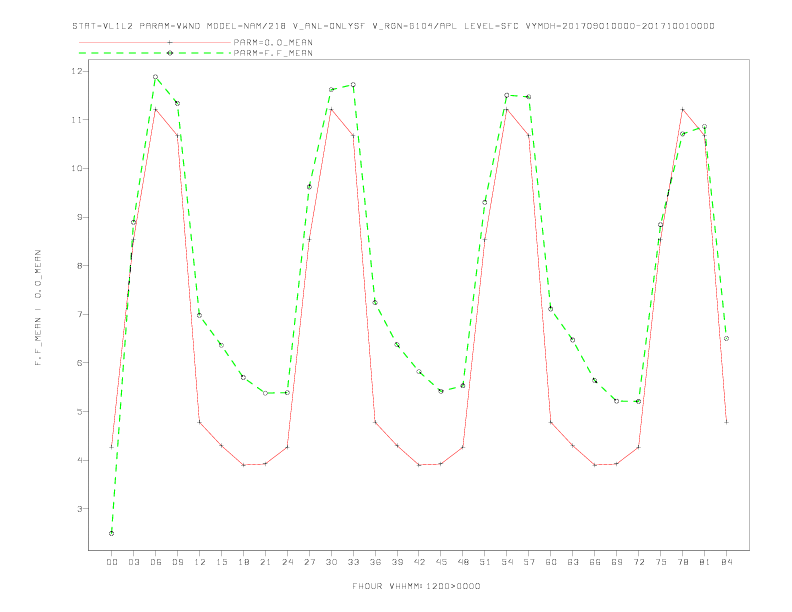Click x-axis hour label 78
792x612 pixels.
point(682,562)
